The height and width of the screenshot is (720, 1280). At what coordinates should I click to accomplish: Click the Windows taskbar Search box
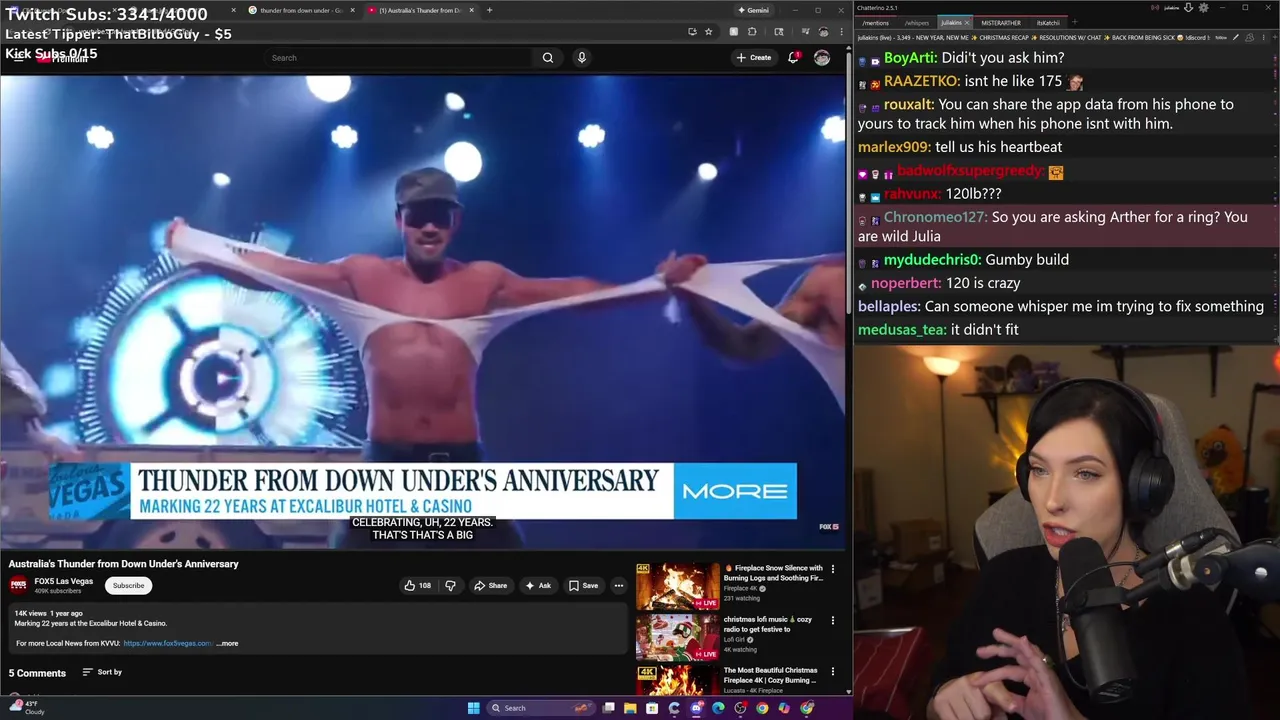[541, 708]
